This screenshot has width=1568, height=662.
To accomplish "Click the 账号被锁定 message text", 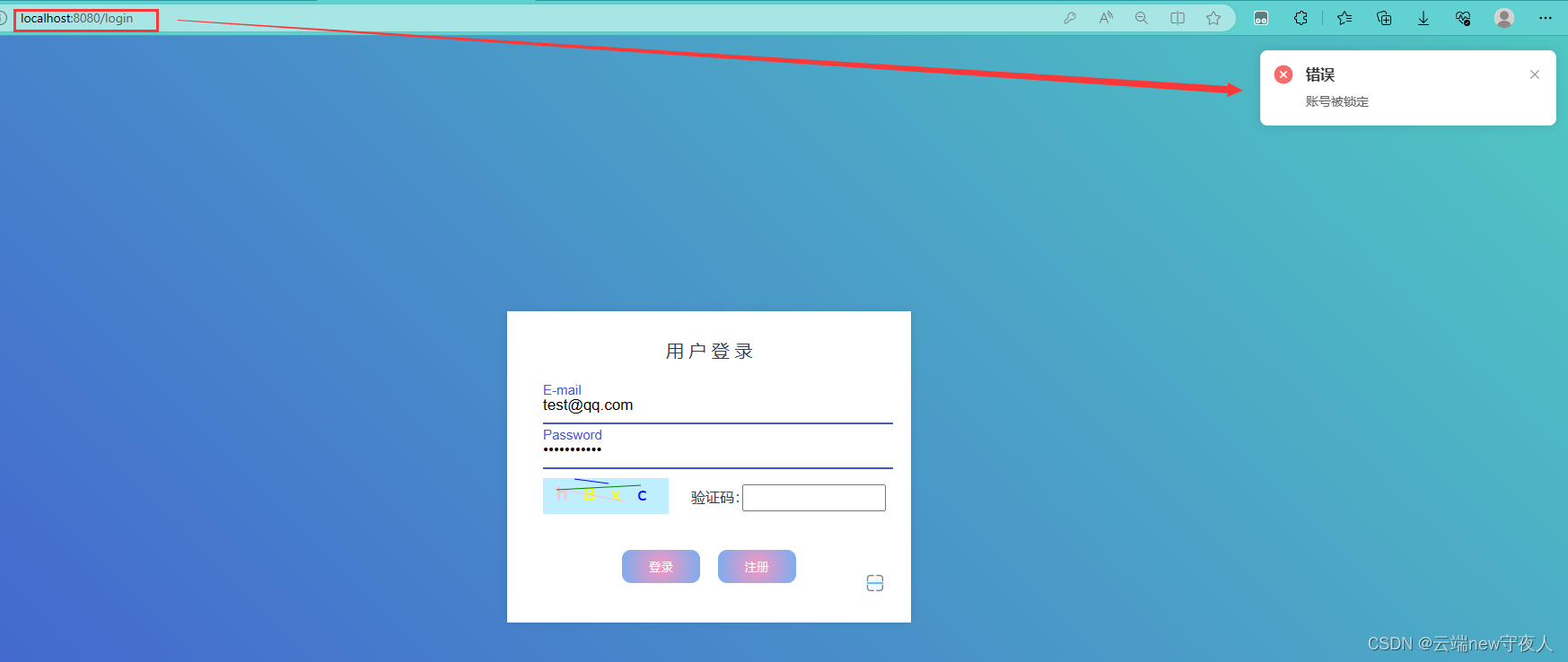I will (x=1337, y=101).
